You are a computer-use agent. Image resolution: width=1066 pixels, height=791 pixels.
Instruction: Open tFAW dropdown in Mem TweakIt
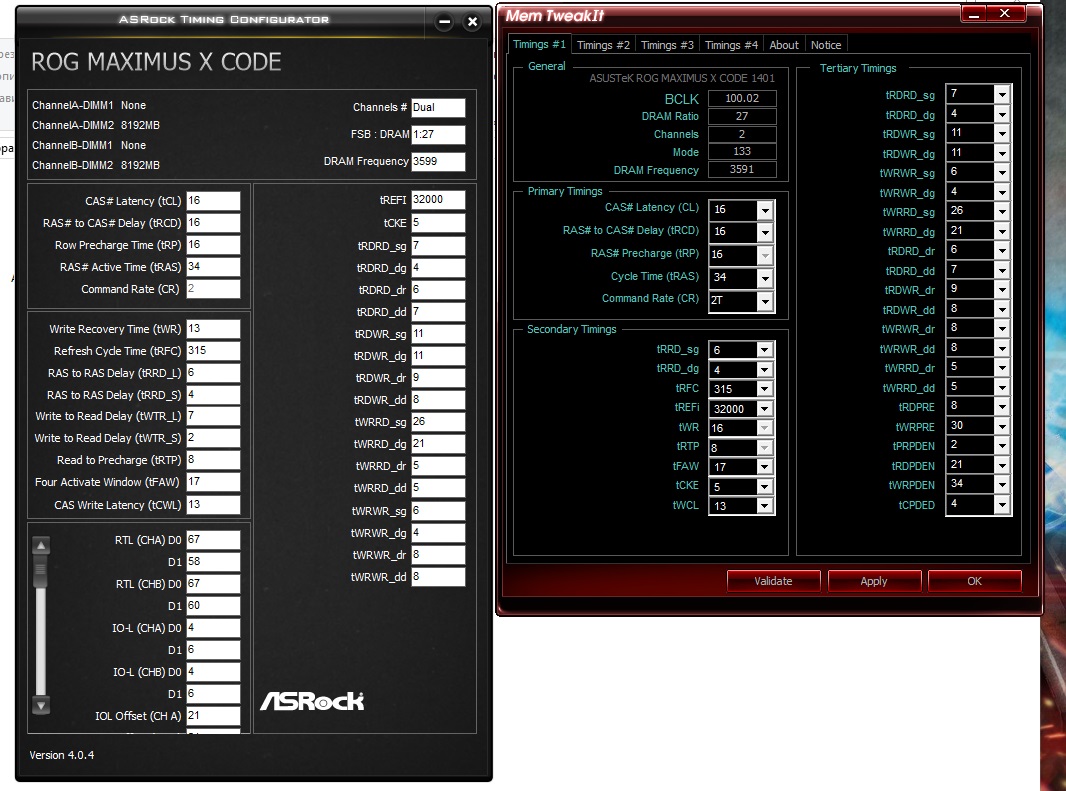click(765, 467)
